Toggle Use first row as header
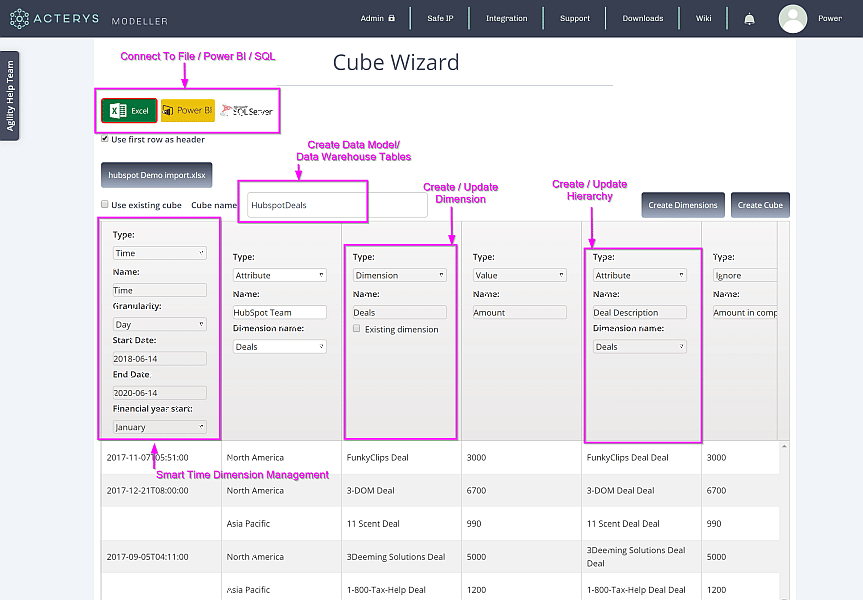This screenshot has width=863, height=600. [105, 139]
